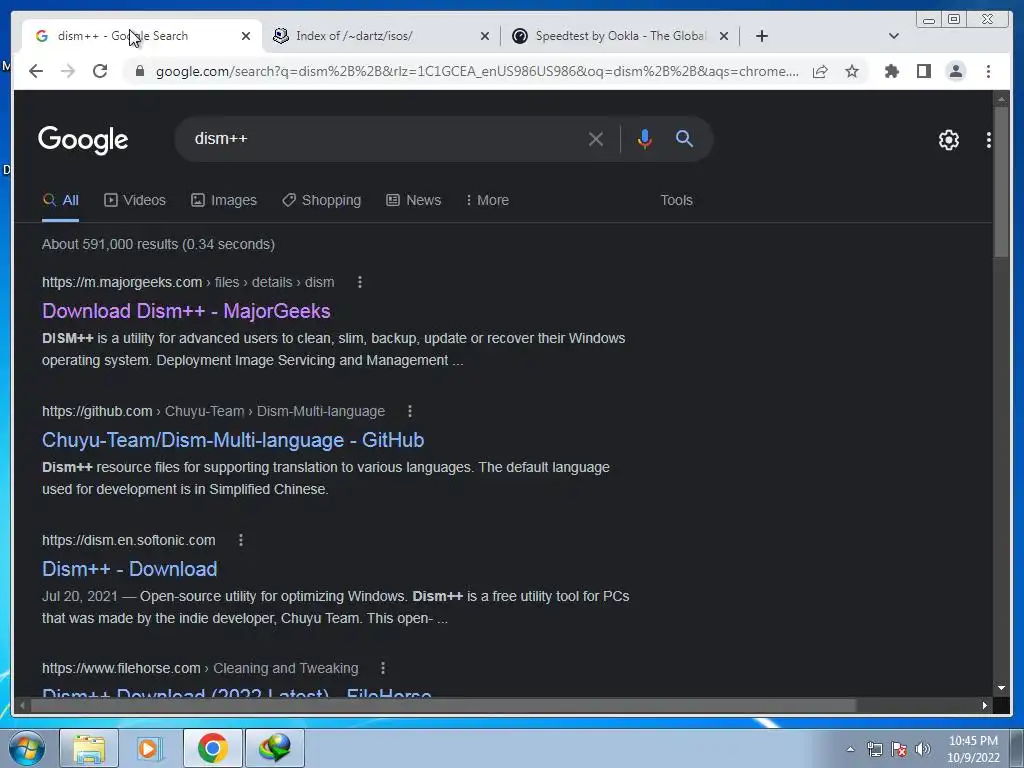The image size is (1024, 768).
Task: Click the scroll right arrow
Action: coord(984,705)
